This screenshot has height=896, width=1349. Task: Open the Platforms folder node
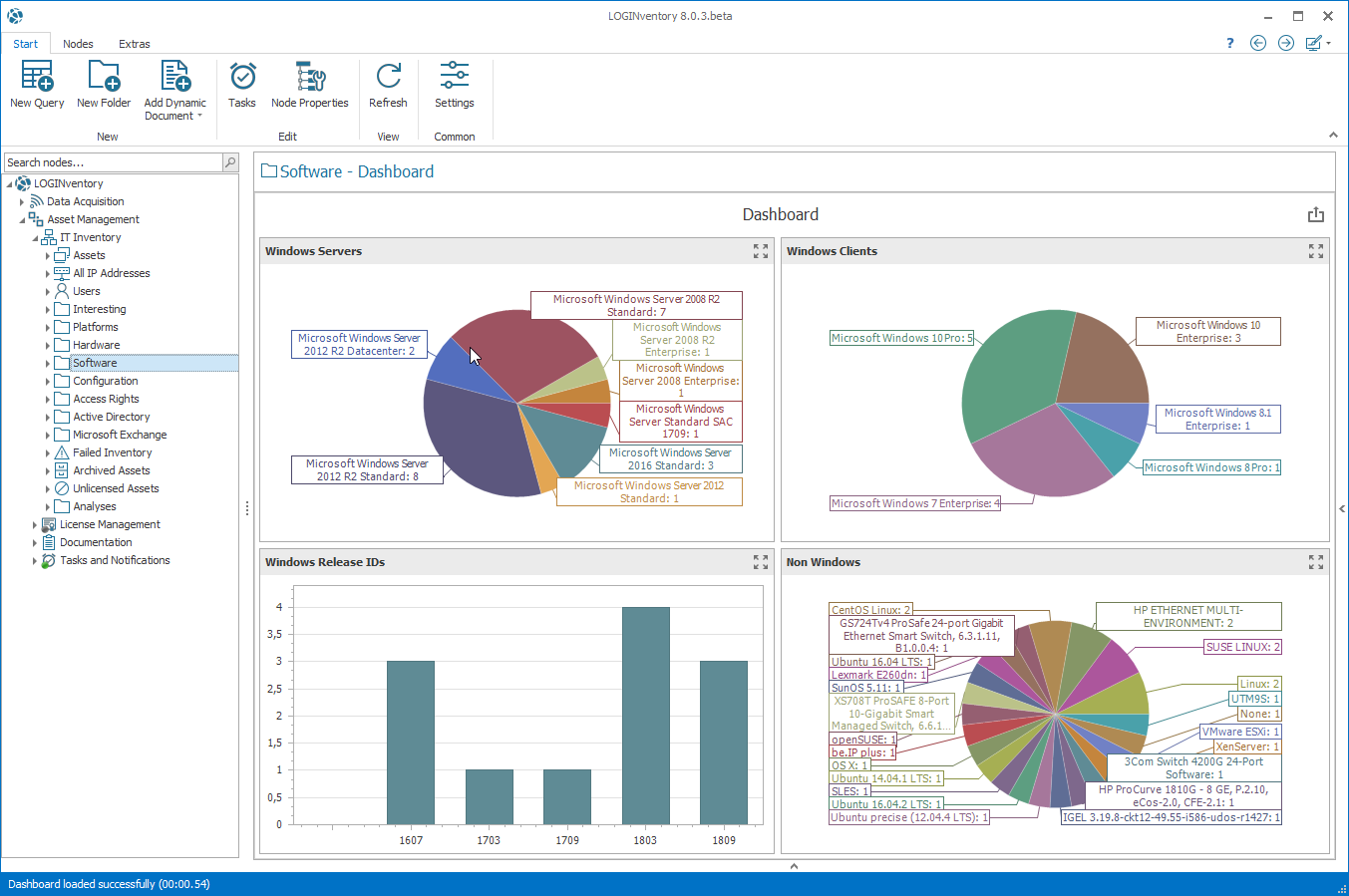click(95, 327)
